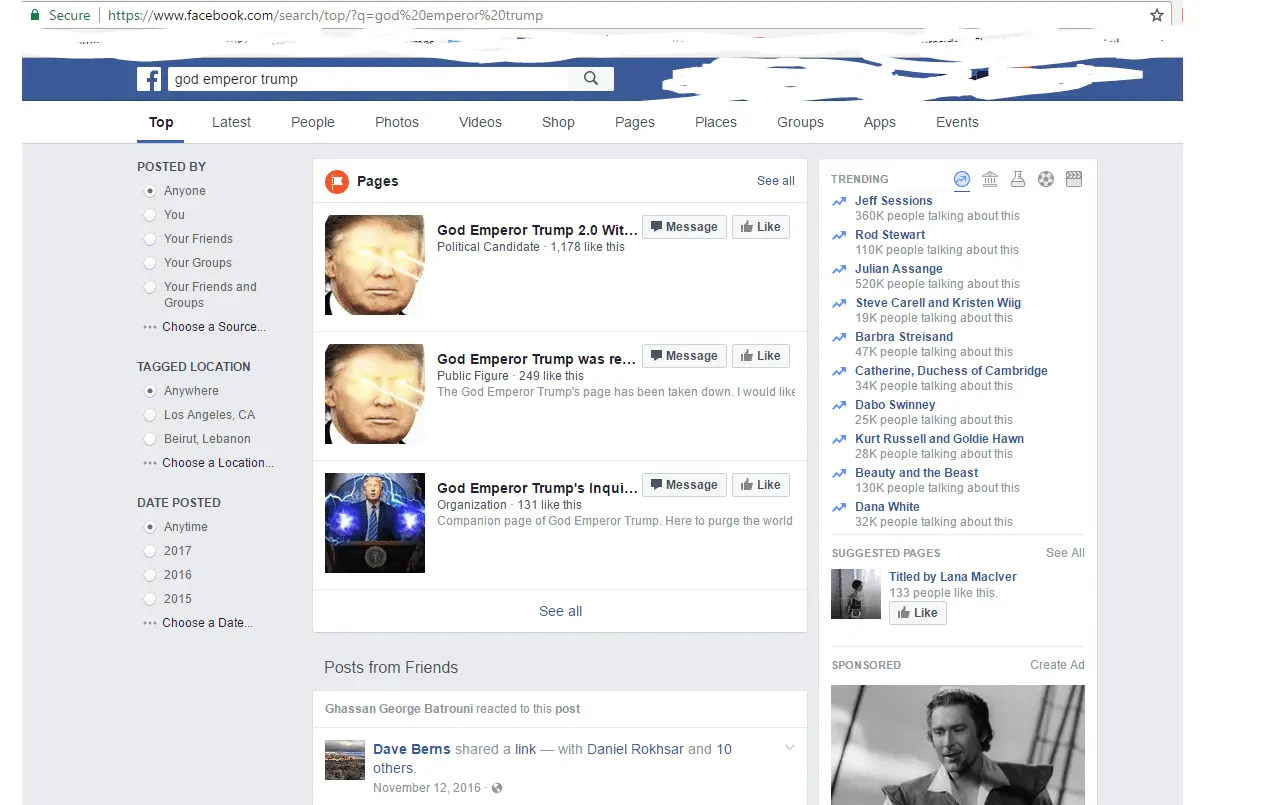Switch to the Latest tab
1265x805 pixels.
[231, 122]
